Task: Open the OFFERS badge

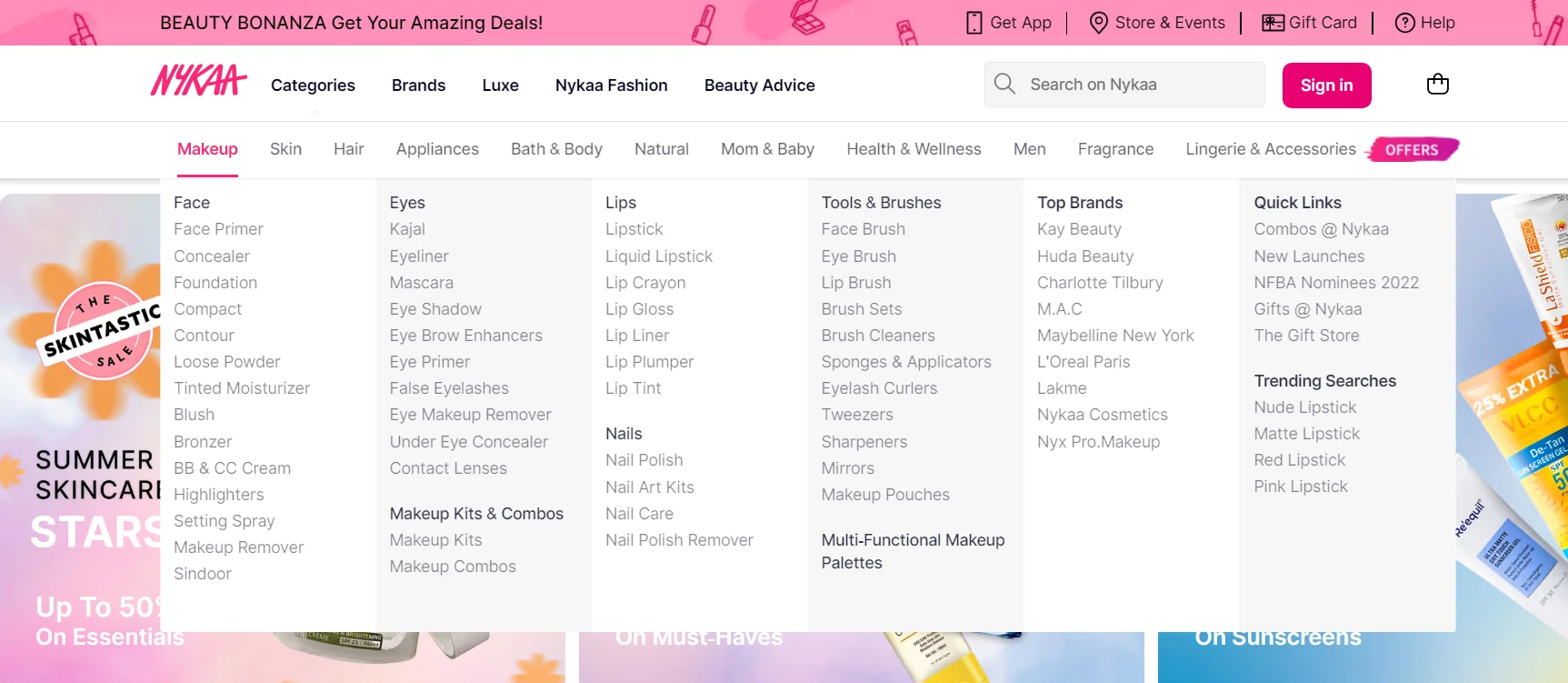Action: [x=1412, y=149]
